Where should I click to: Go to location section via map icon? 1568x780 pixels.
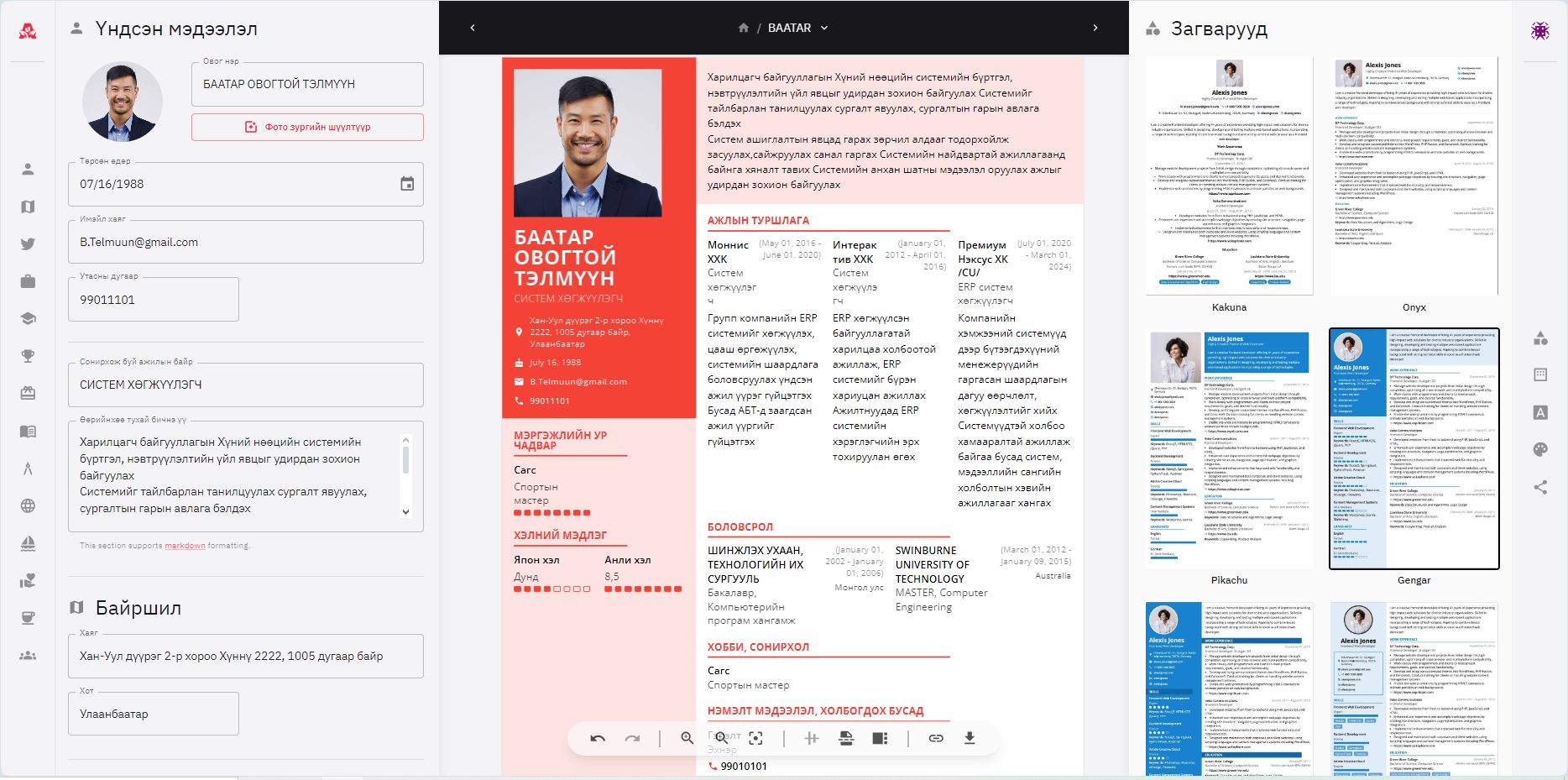coord(28,207)
